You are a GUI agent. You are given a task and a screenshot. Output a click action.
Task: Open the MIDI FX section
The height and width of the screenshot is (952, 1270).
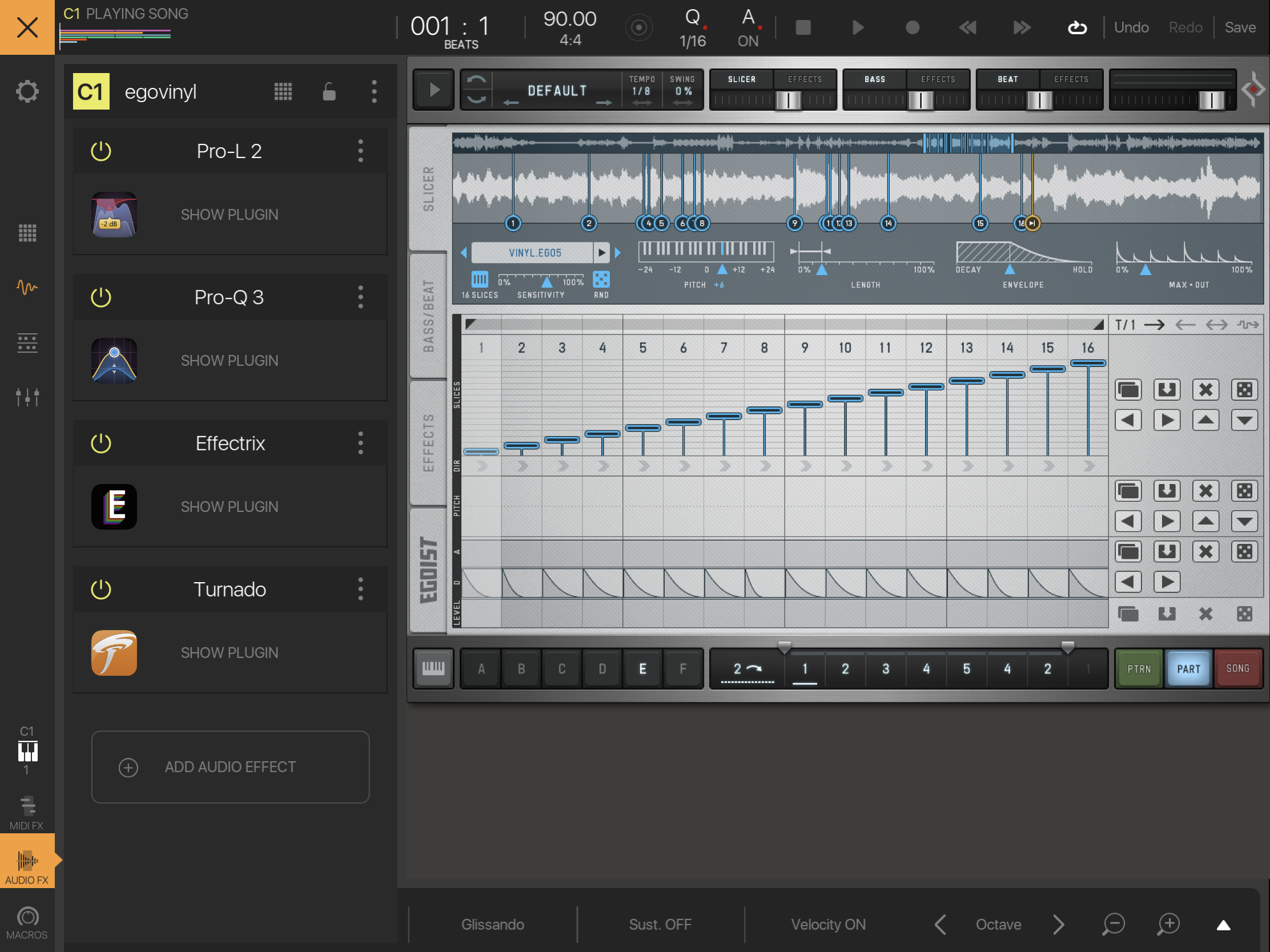(x=27, y=813)
